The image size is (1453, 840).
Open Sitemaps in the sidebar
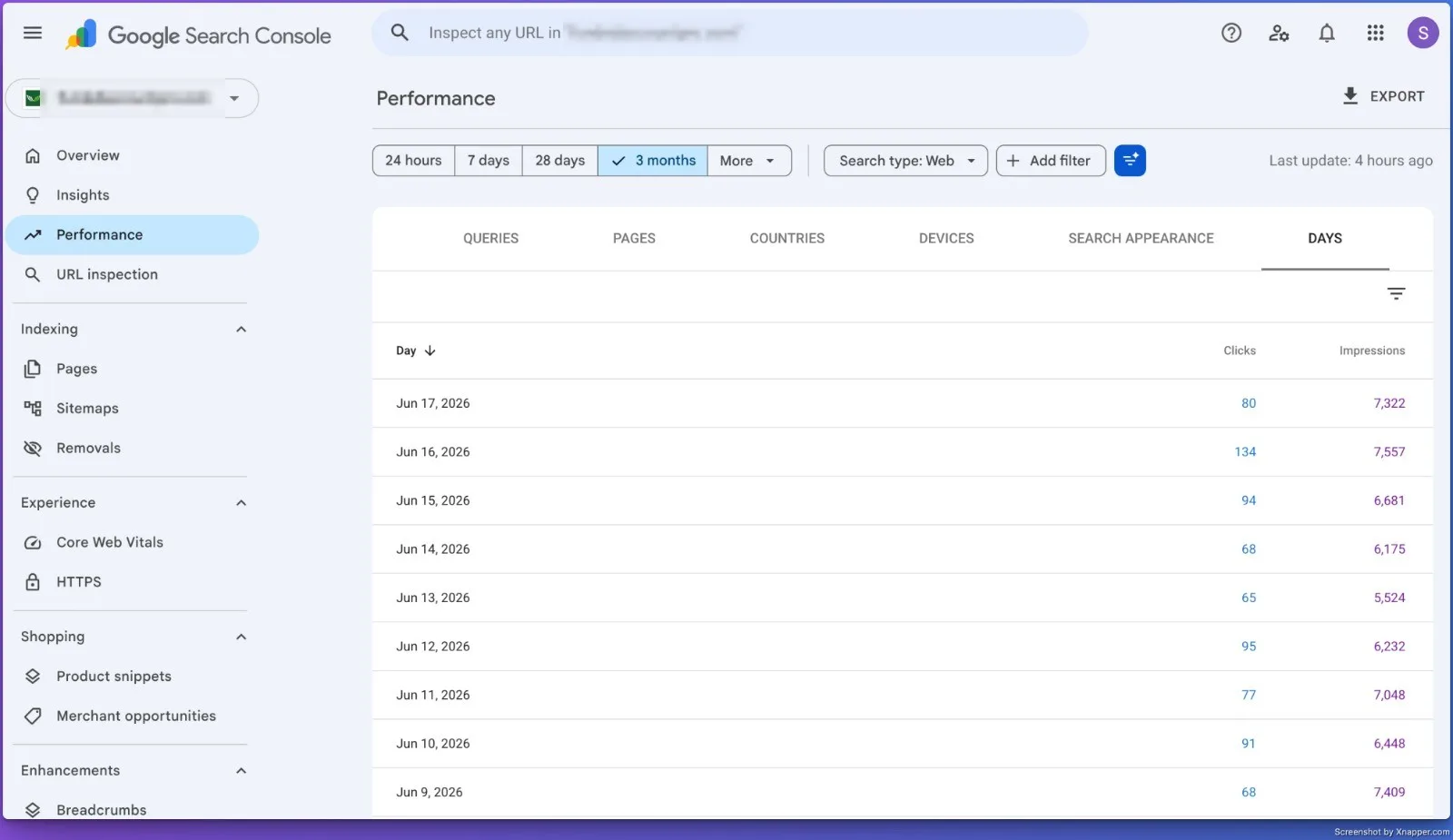point(133,409)
